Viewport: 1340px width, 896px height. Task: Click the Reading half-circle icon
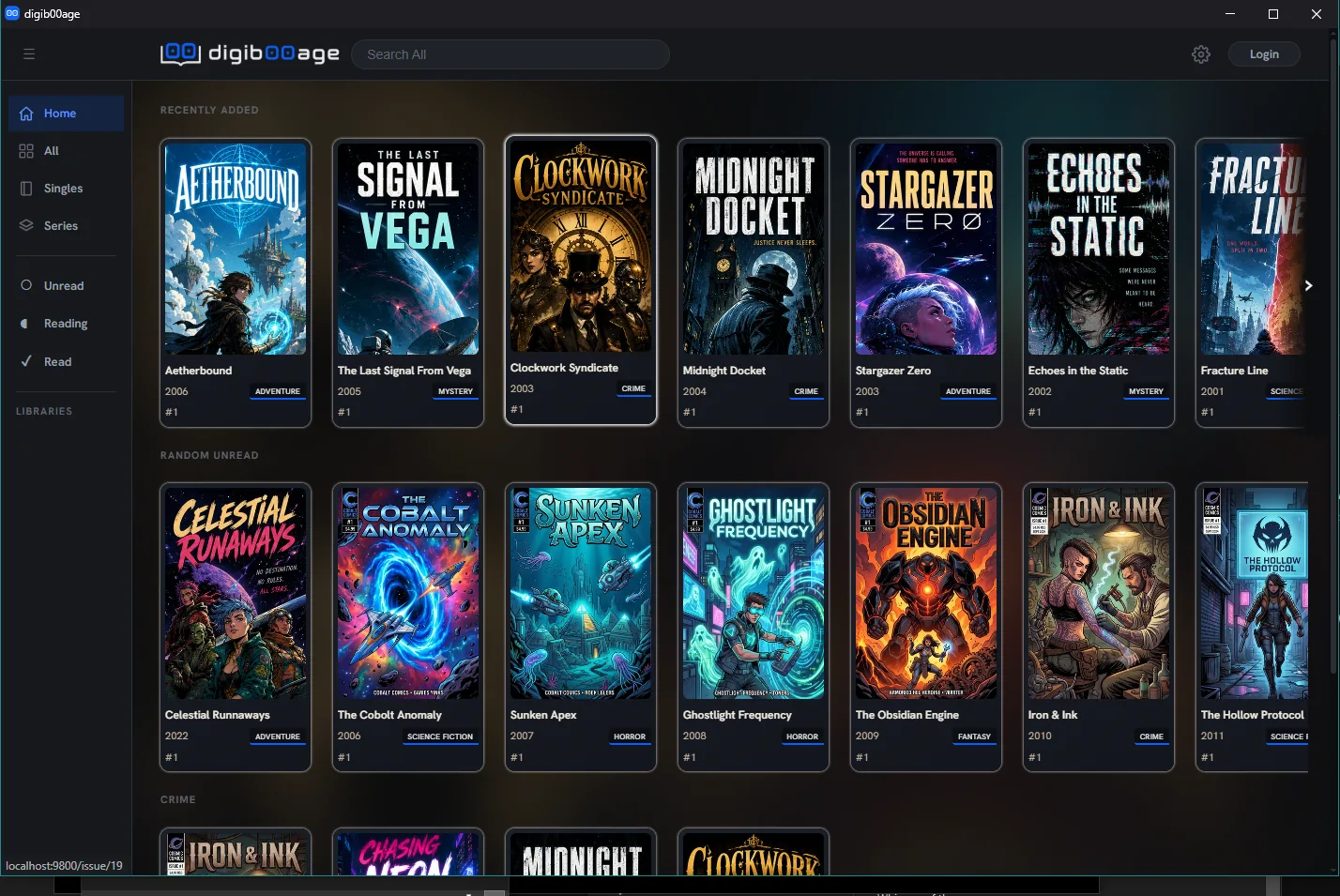pos(25,324)
